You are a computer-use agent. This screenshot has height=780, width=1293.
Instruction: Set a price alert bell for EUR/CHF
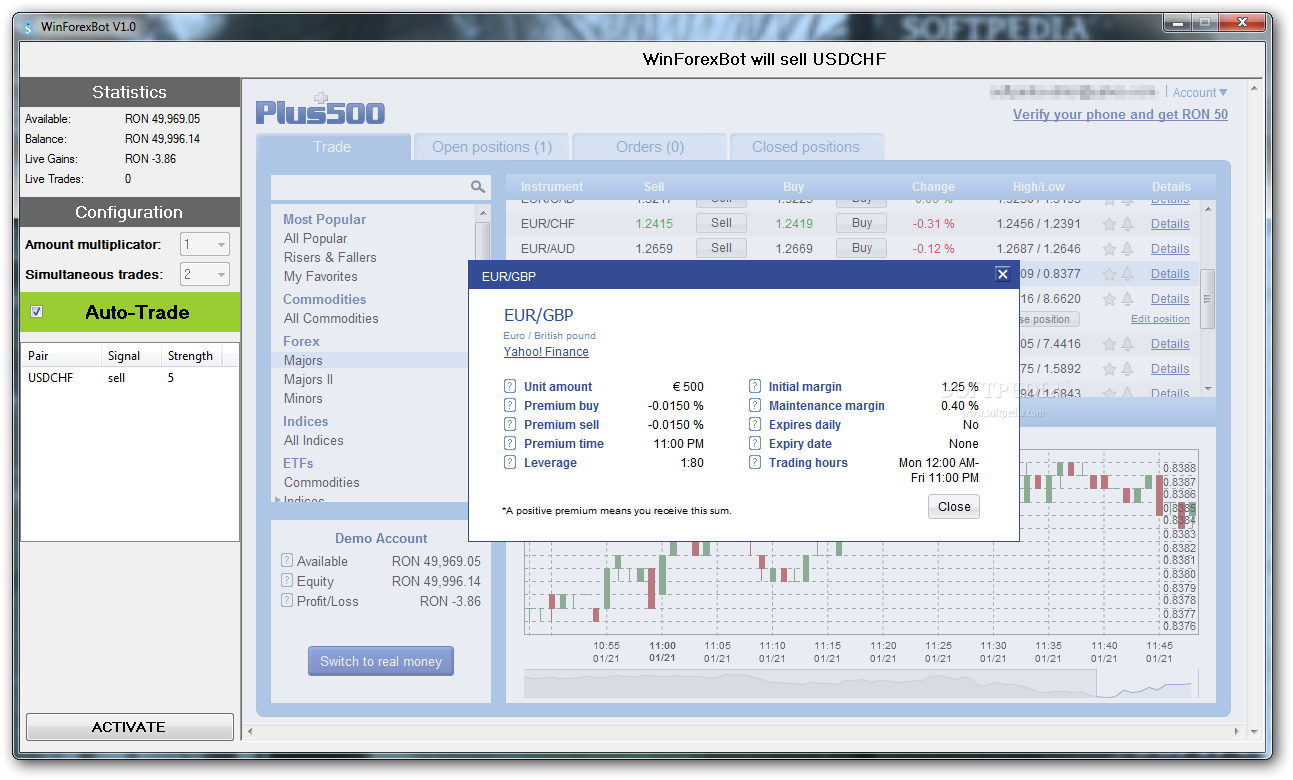tap(1127, 224)
